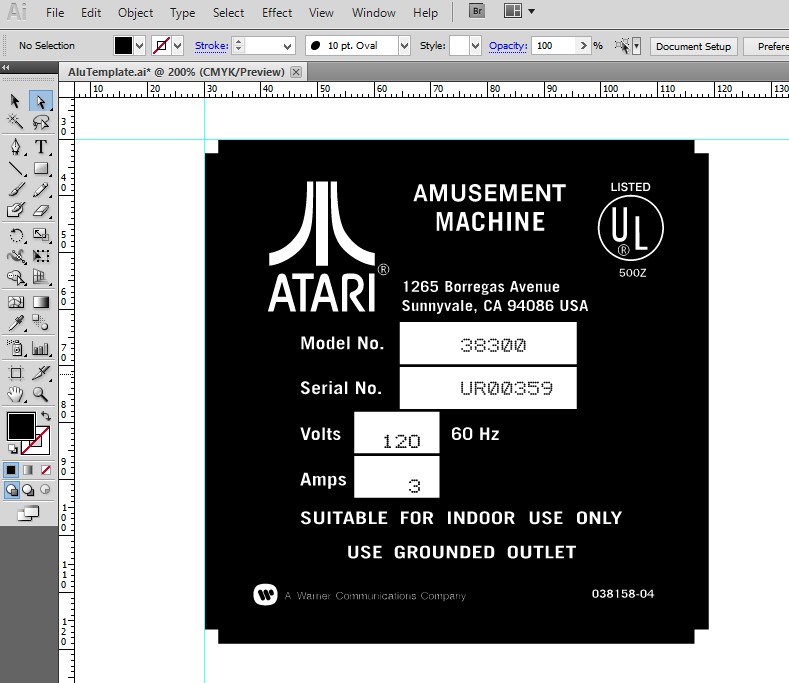Select the Gradient tool

click(41, 302)
